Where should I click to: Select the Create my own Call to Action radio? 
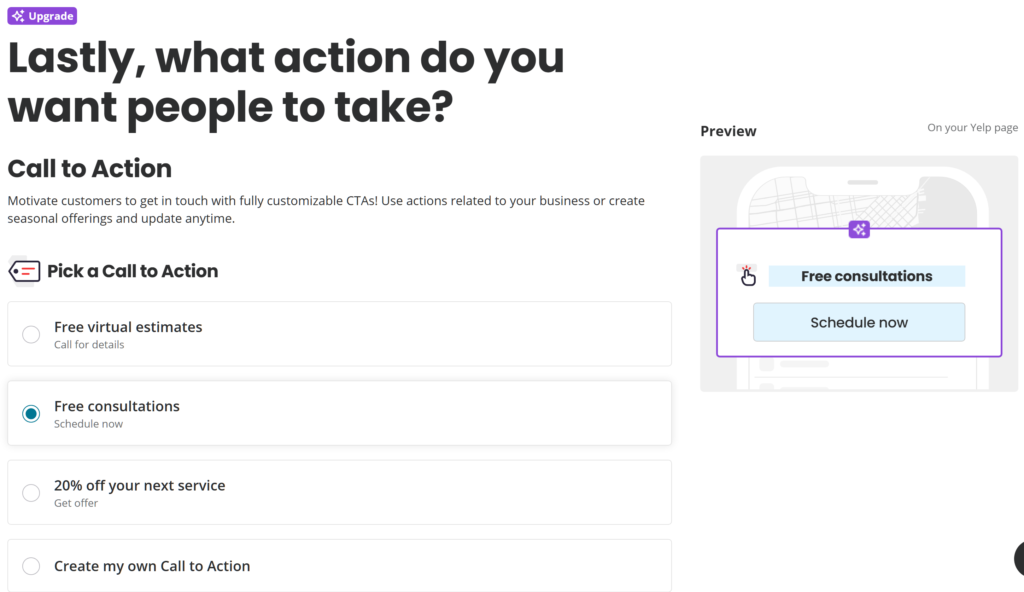(x=31, y=566)
